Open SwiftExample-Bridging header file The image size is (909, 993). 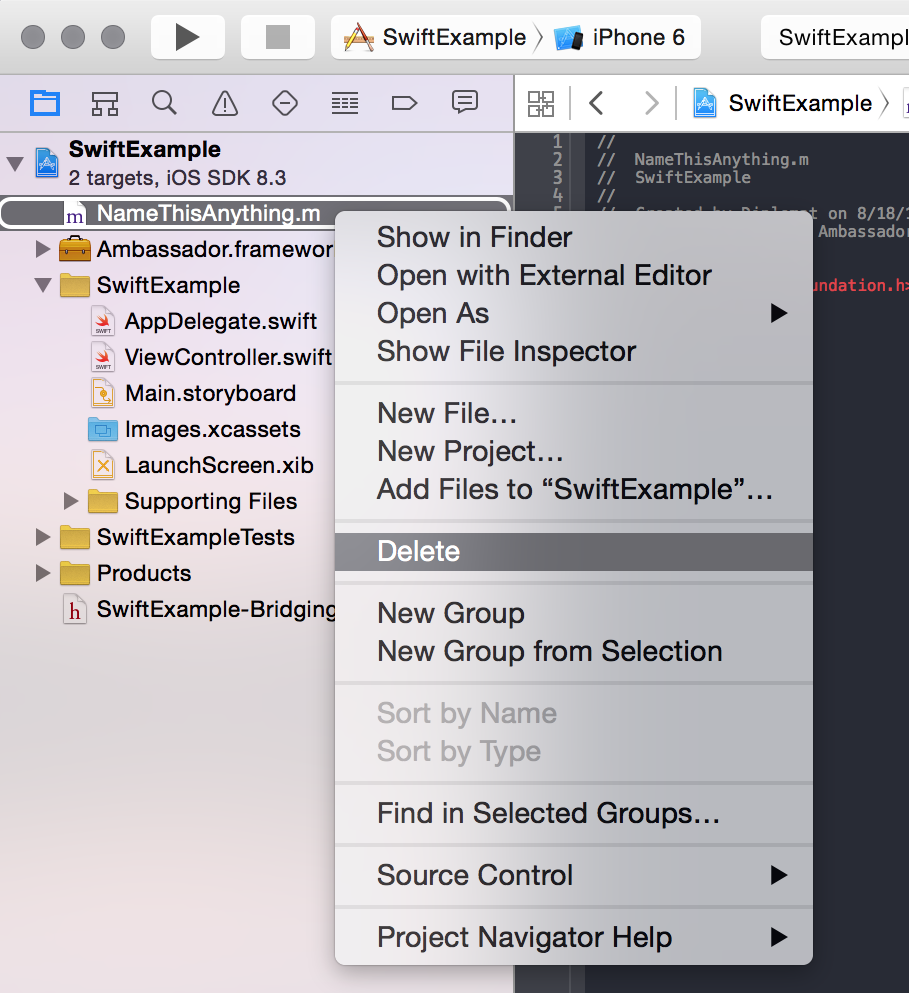pos(216,609)
